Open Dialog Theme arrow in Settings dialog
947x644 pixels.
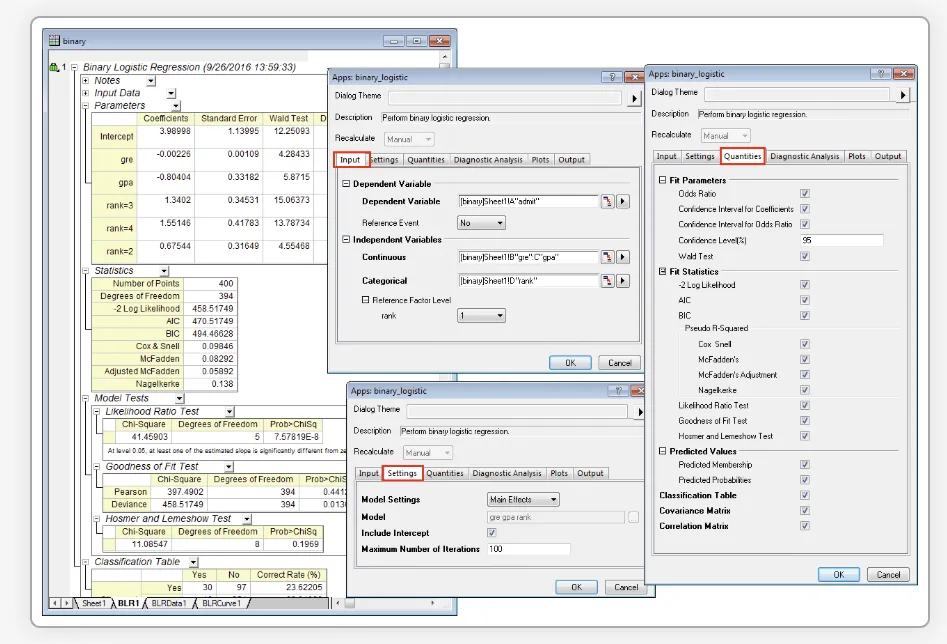(639, 412)
